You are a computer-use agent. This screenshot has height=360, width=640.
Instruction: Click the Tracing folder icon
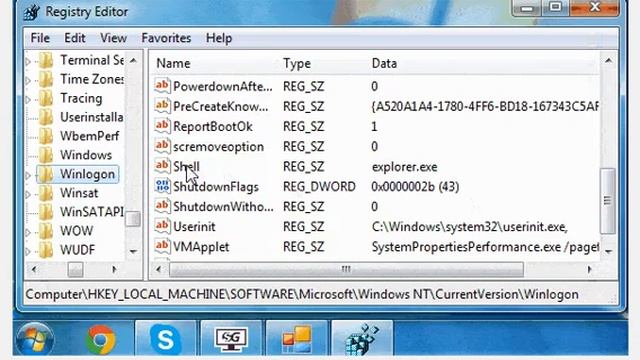(x=46, y=98)
